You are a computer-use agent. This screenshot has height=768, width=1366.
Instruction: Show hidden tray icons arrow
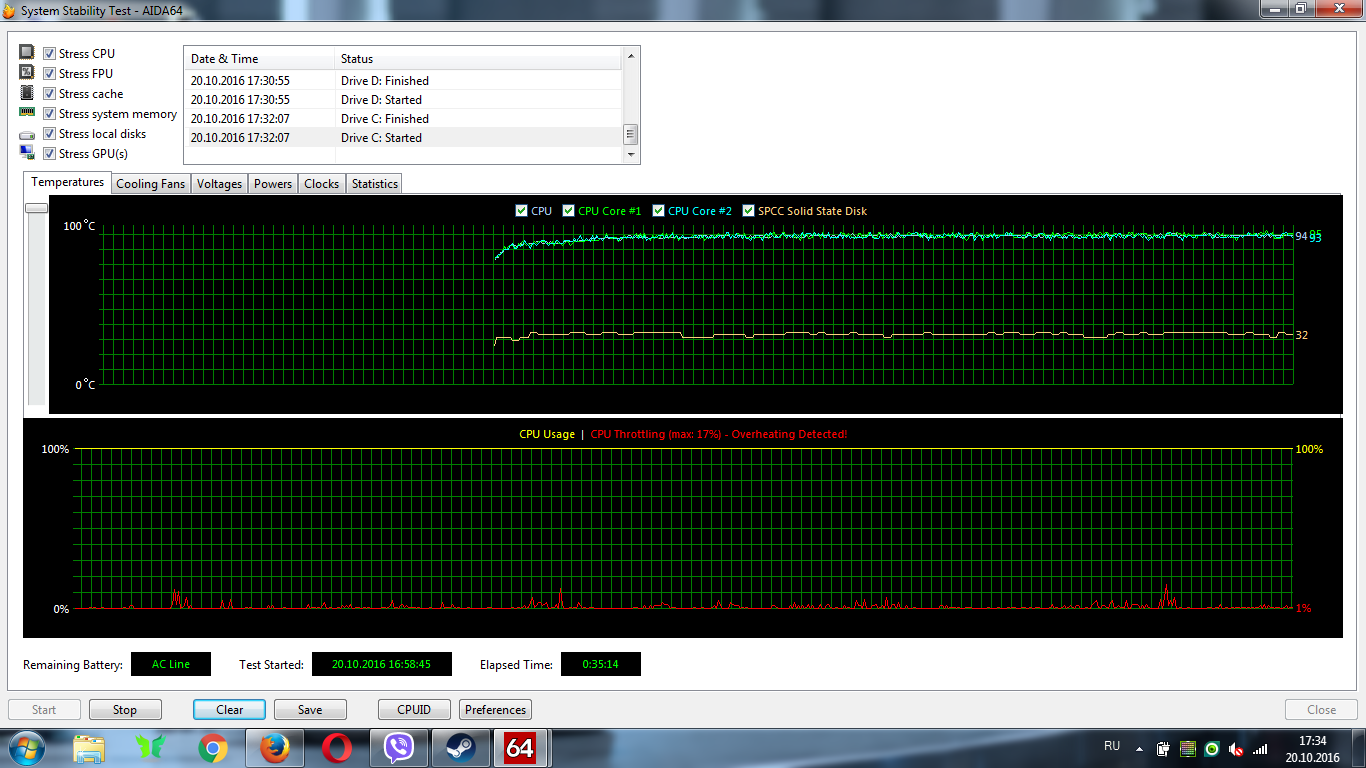(1139, 748)
